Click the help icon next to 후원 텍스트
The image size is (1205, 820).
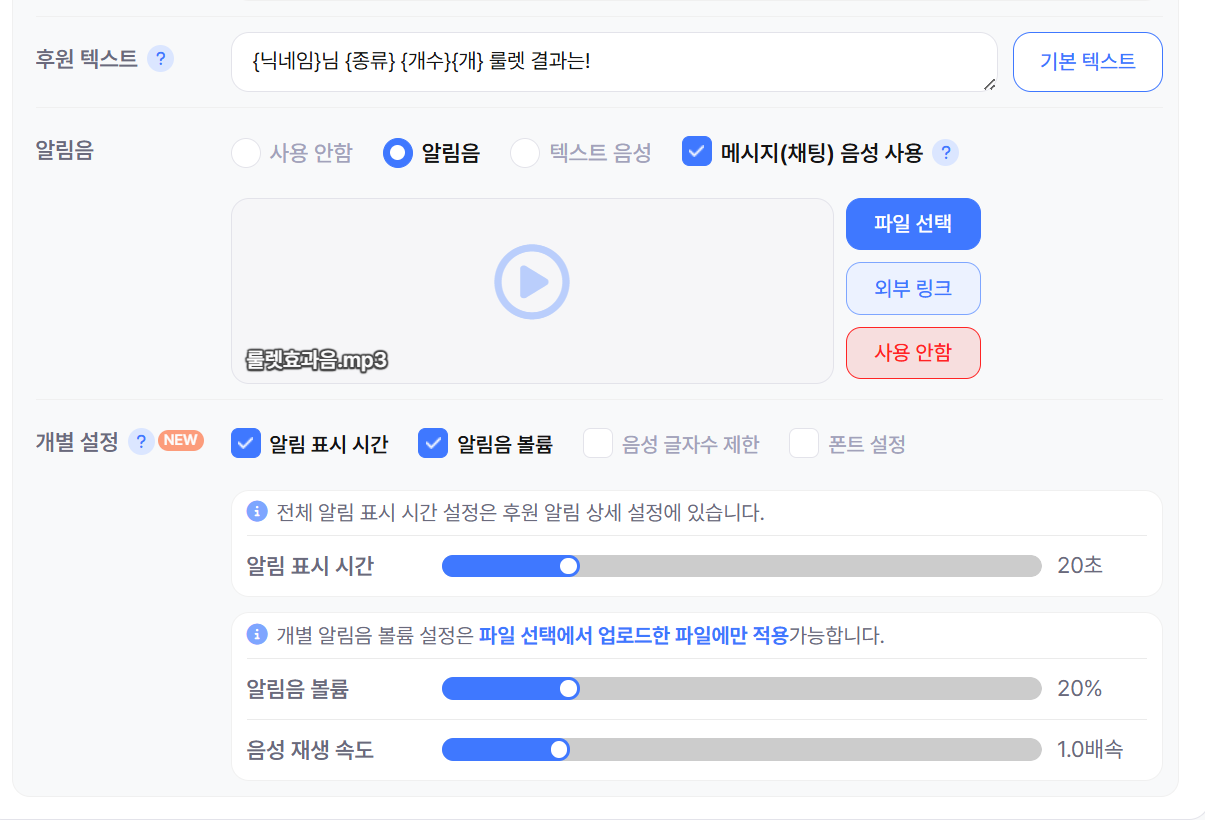pyautogui.click(x=160, y=59)
